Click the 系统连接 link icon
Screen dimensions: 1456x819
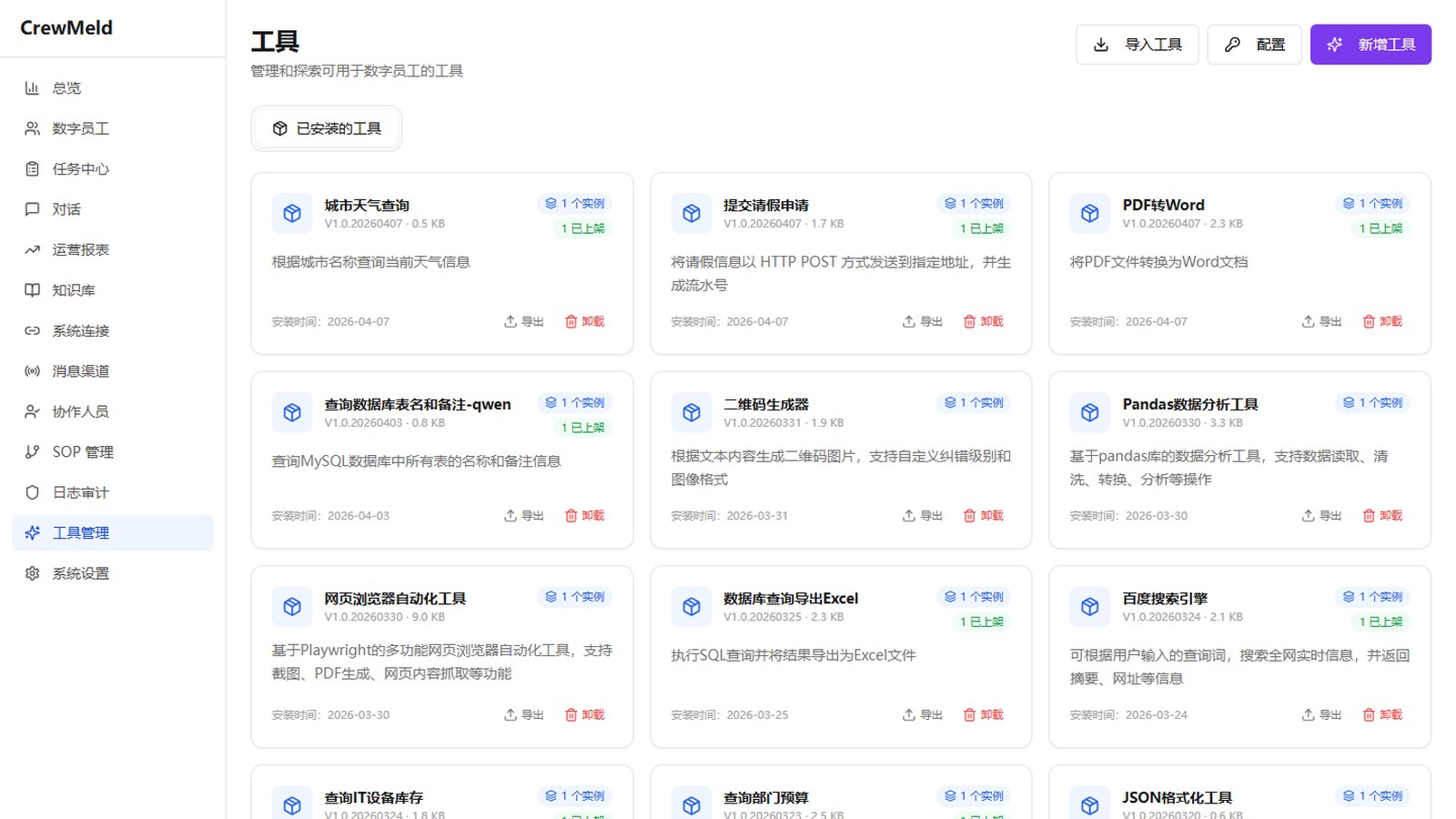32,330
